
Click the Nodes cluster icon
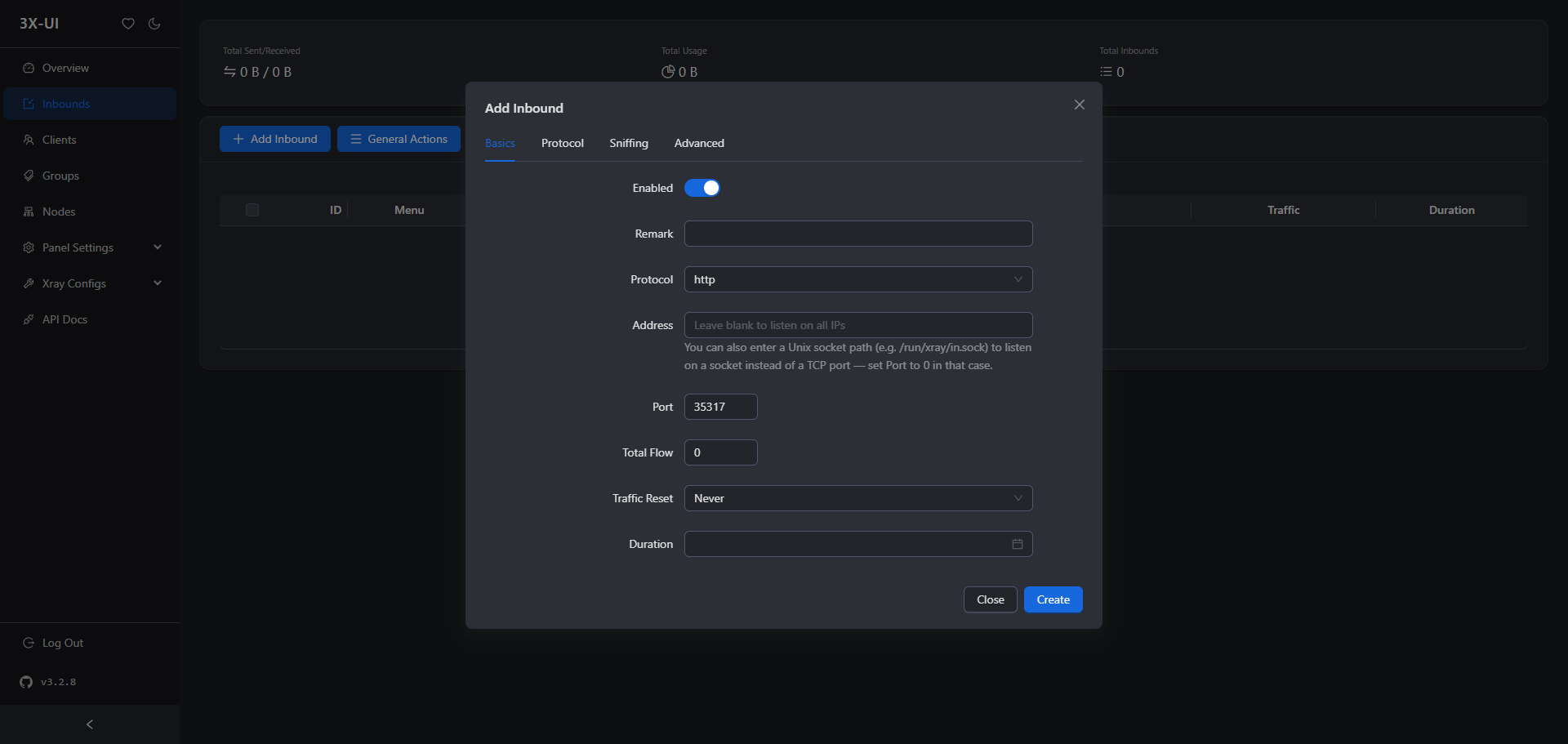pos(29,212)
